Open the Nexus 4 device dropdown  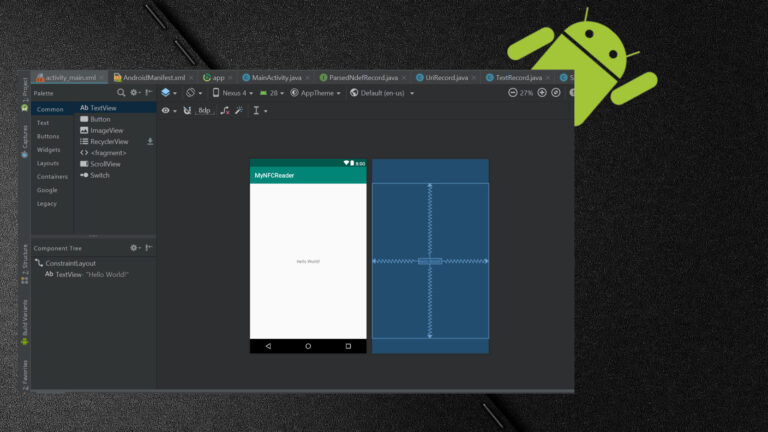[233, 93]
